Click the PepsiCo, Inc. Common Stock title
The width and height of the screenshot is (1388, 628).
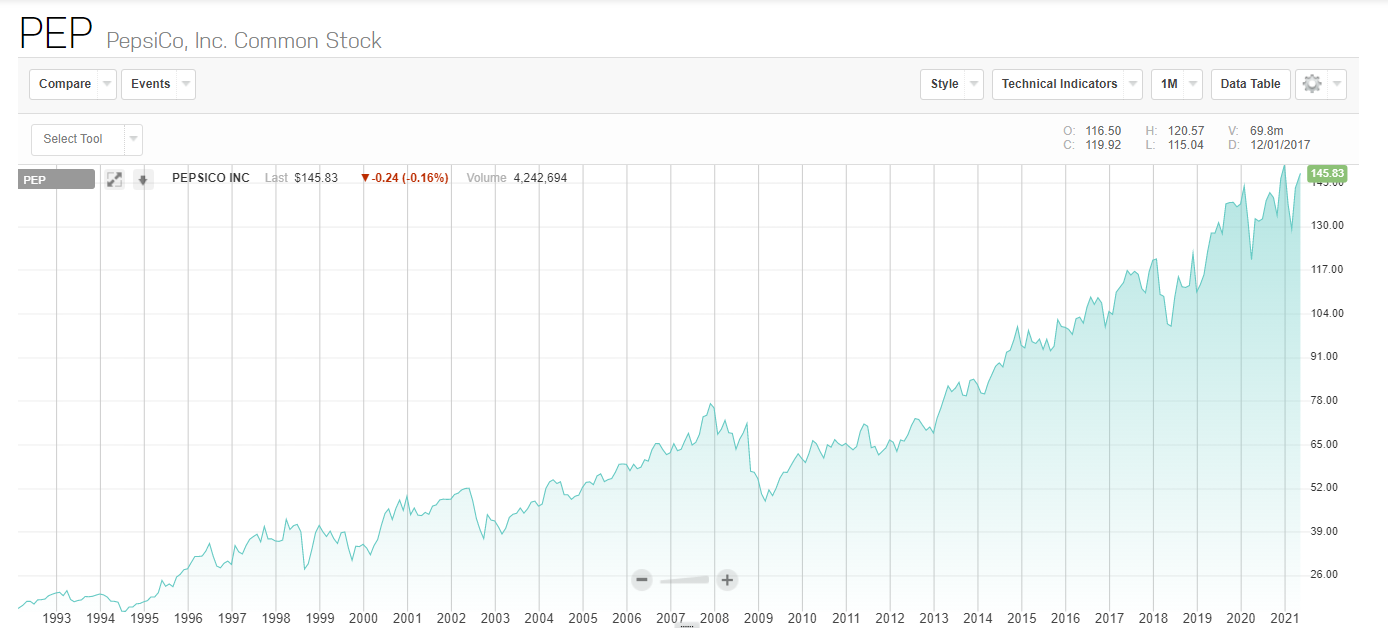click(x=244, y=41)
